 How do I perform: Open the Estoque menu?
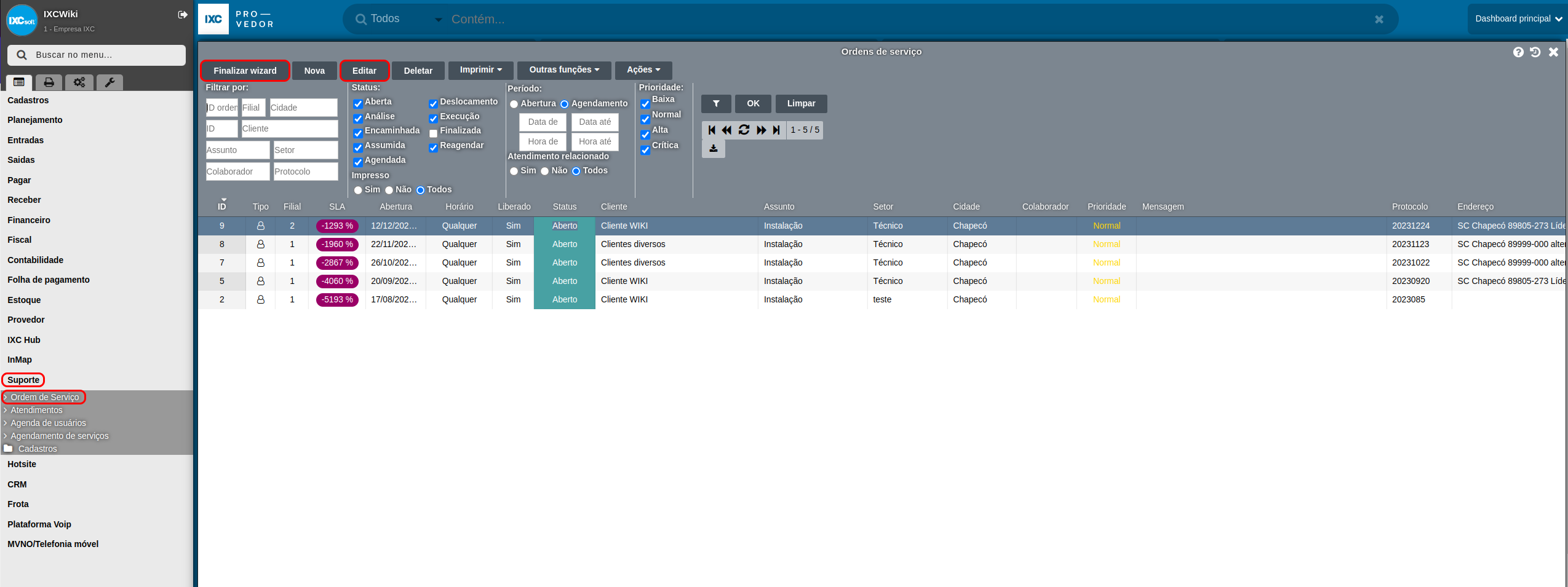24,300
